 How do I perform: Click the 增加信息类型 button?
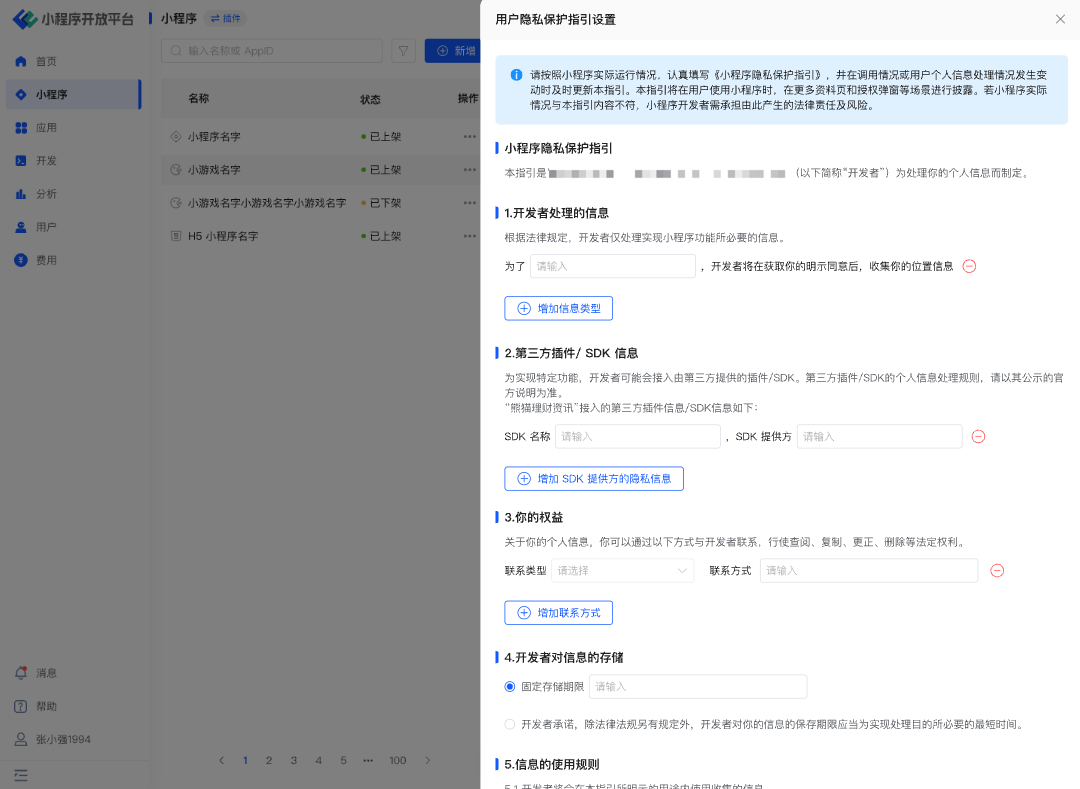tap(558, 308)
